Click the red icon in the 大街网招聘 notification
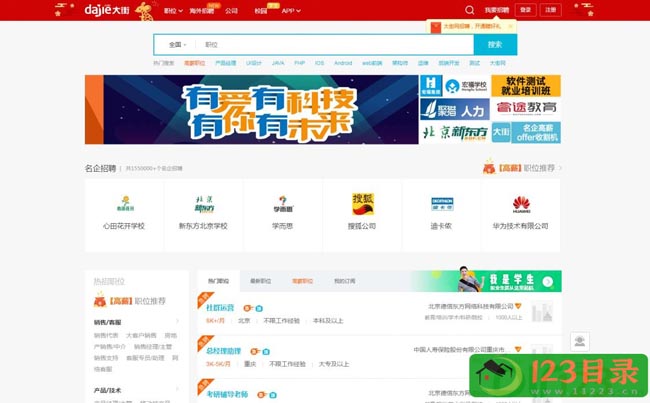 click(x=435, y=27)
